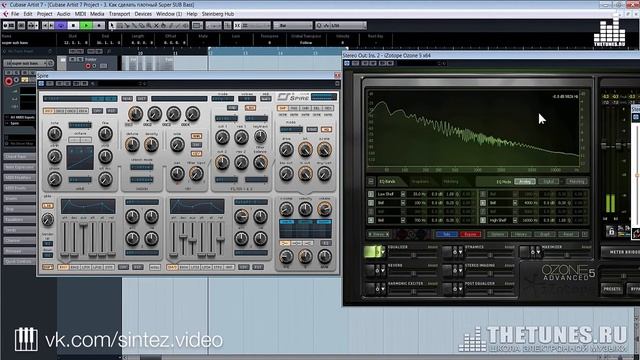Open the Maximizer module preset arrow
640x360 pixels.
pos(538,252)
